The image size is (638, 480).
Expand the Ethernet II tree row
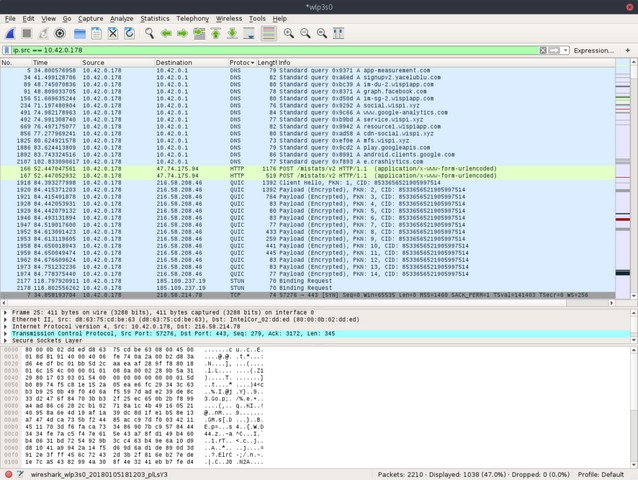coord(5,319)
